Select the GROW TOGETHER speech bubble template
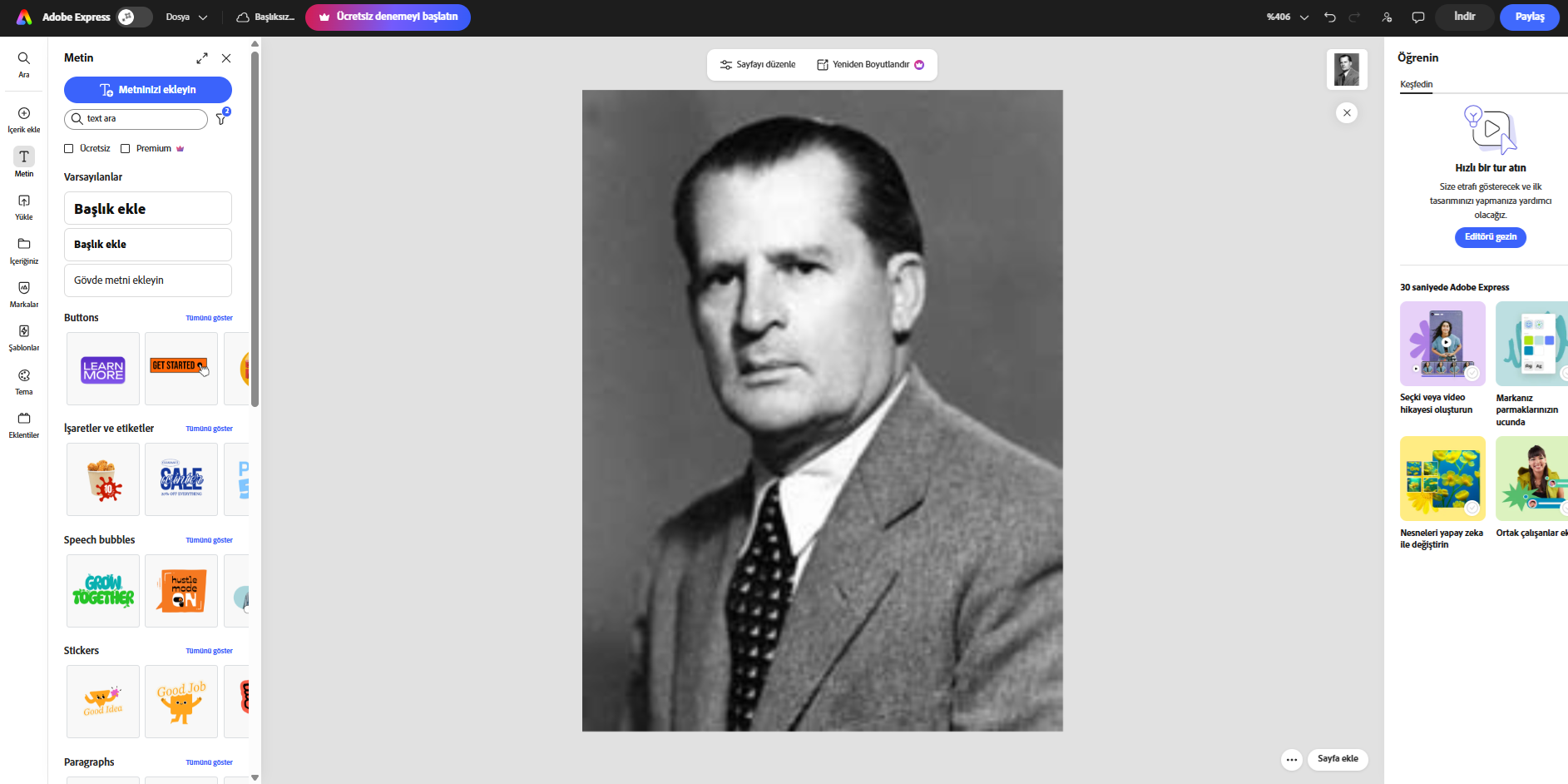Screen dimensions: 1568x784 click(103, 591)
